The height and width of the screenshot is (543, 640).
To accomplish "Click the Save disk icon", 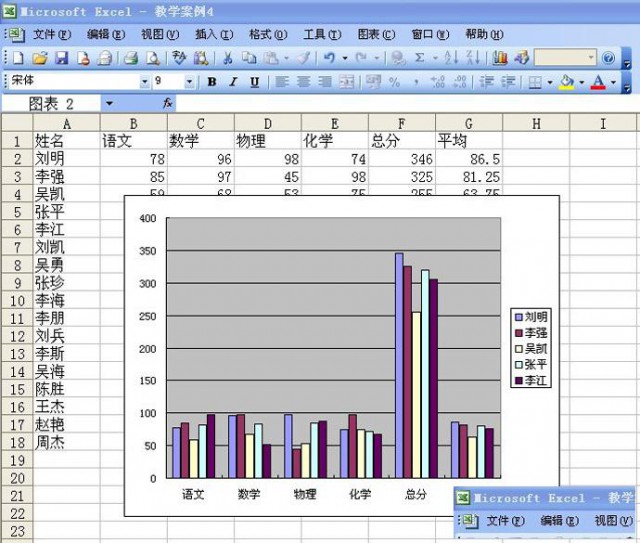I will [60, 58].
